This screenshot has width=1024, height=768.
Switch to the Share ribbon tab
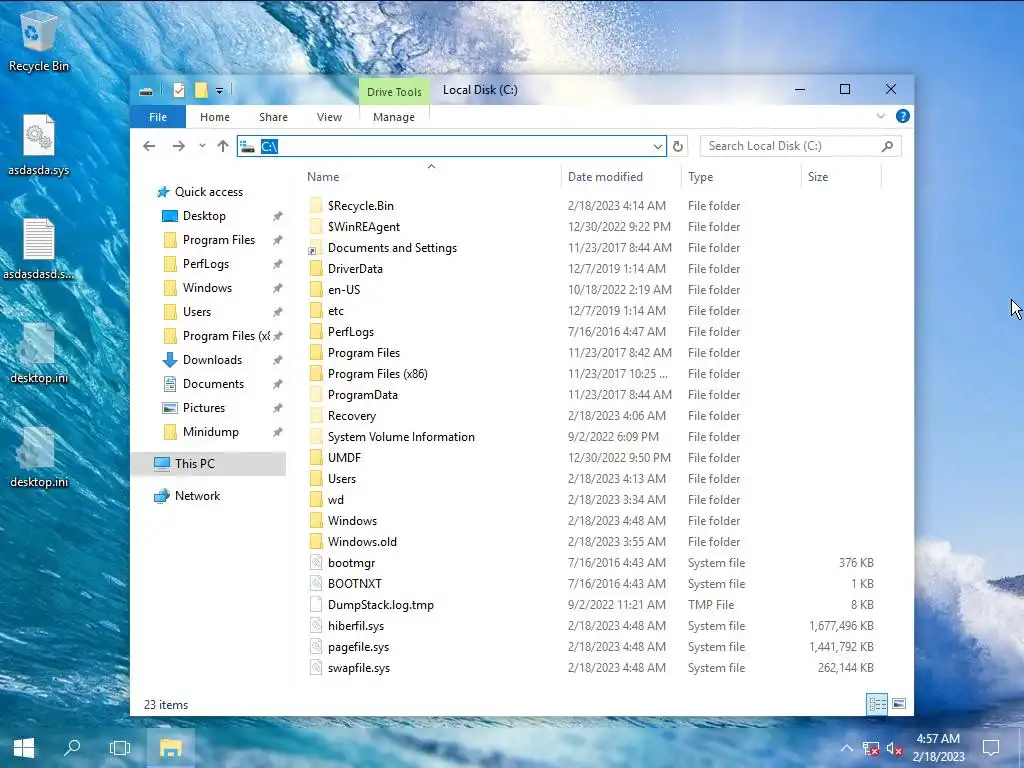tap(273, 117)
